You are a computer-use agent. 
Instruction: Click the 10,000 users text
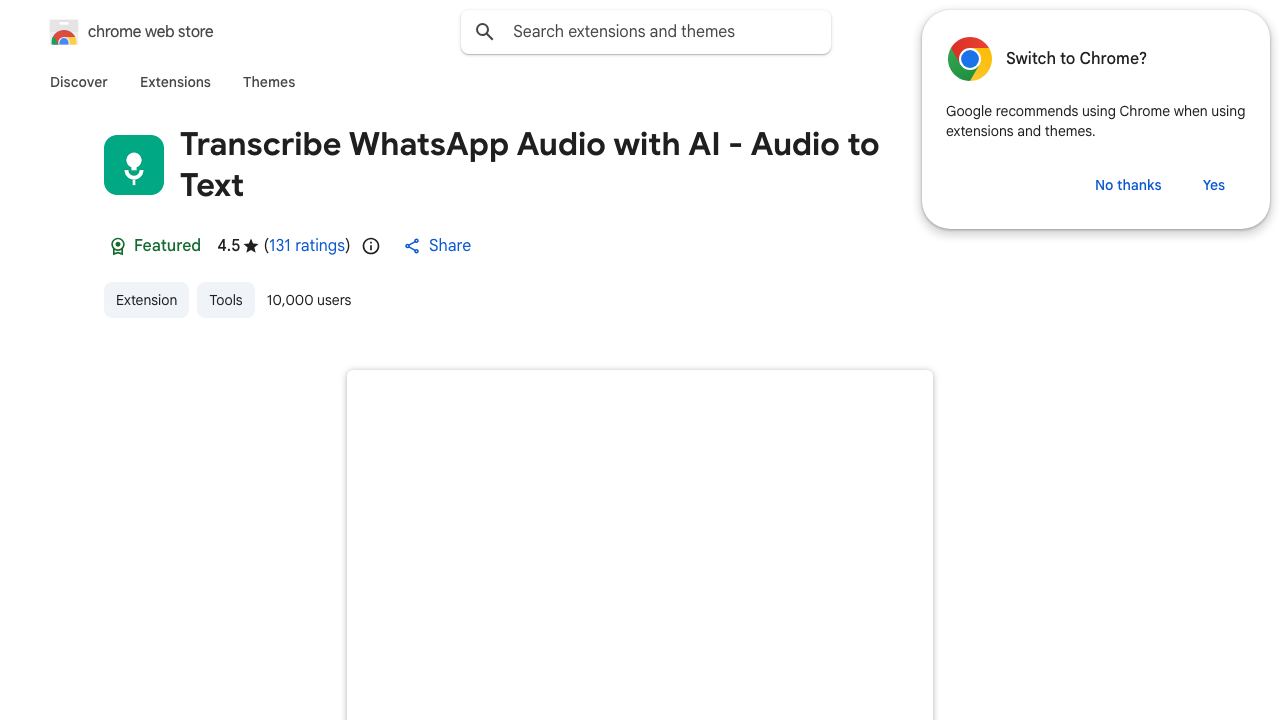[x=309, y=300]
